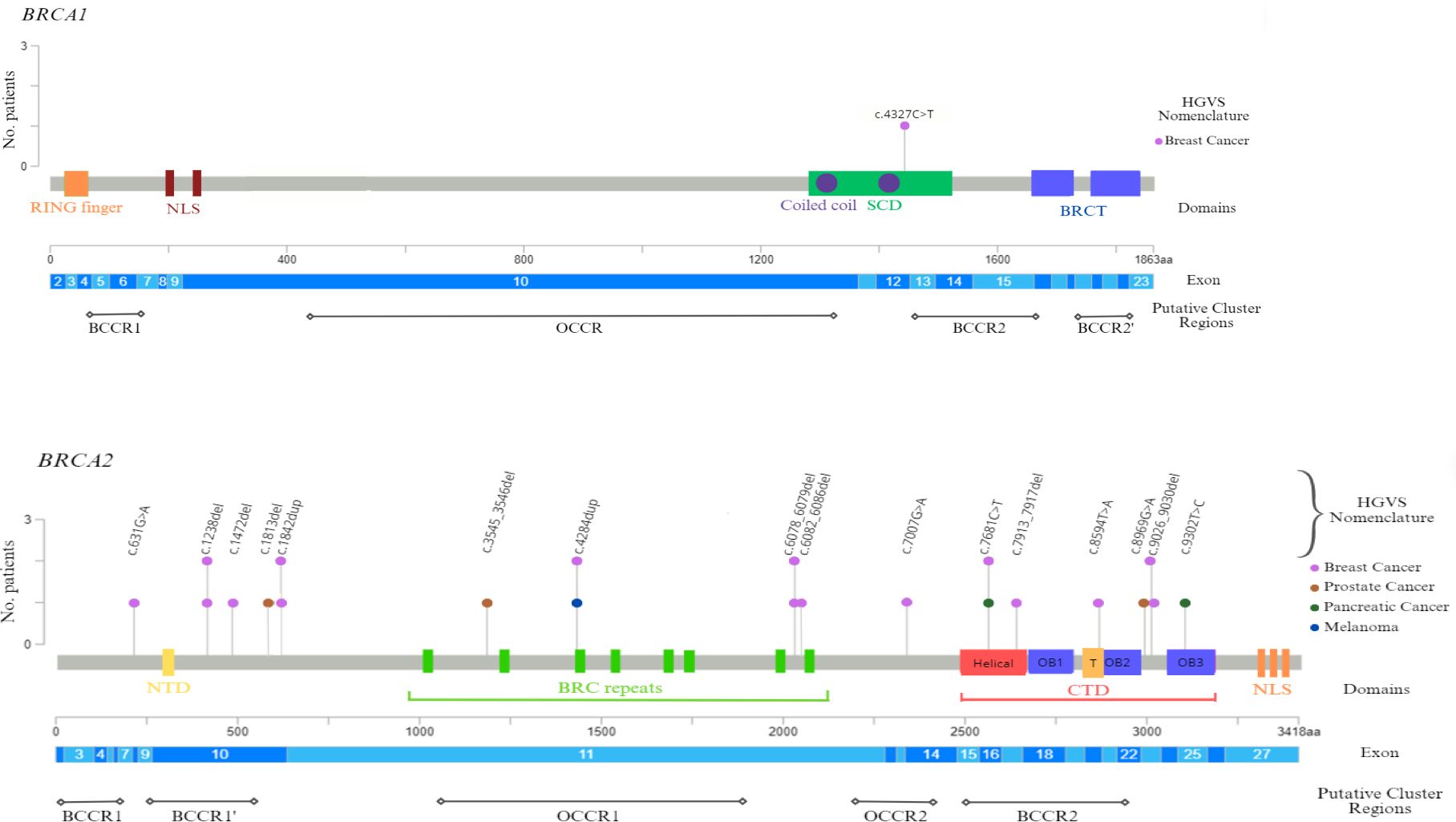The height and width of the screenshot is (822, 1456).
Task: Select exon 23 in the BRCA1 exon bar
Action: tap(1141, 281)
